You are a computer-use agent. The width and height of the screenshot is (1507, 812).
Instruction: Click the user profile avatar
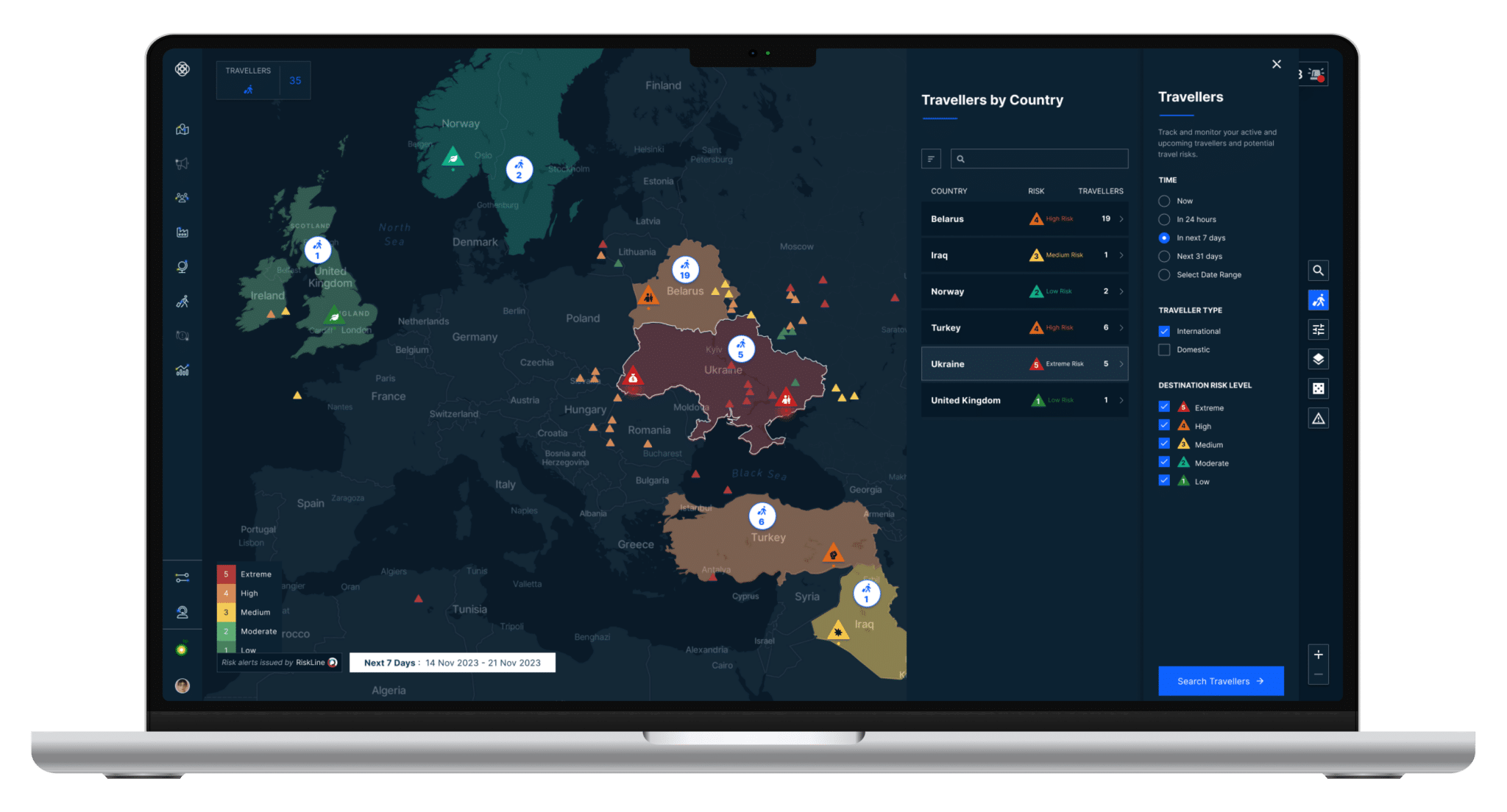pyautogui.click(x=182, y=685)
